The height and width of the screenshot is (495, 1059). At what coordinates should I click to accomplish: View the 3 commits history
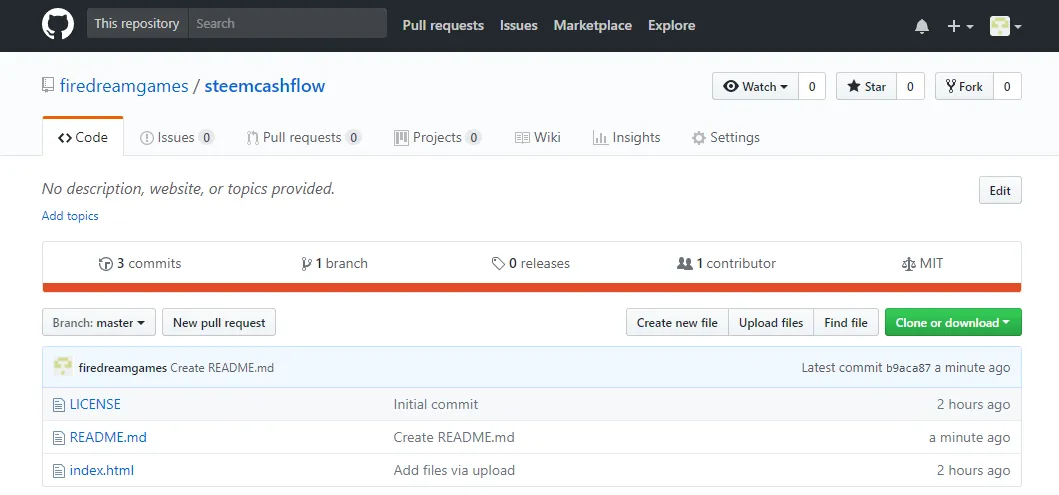140,263
